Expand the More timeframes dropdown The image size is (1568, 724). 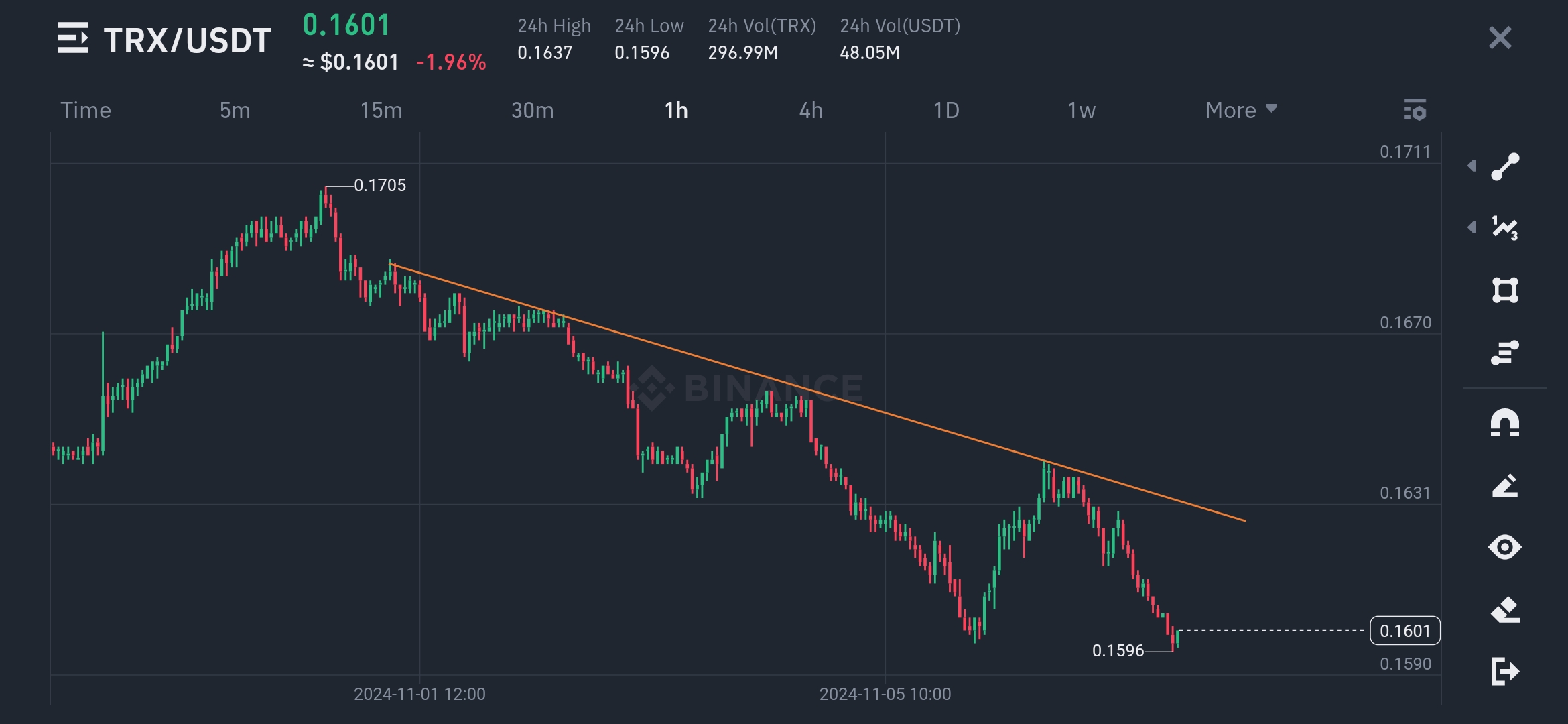[x=1241, y=110]
